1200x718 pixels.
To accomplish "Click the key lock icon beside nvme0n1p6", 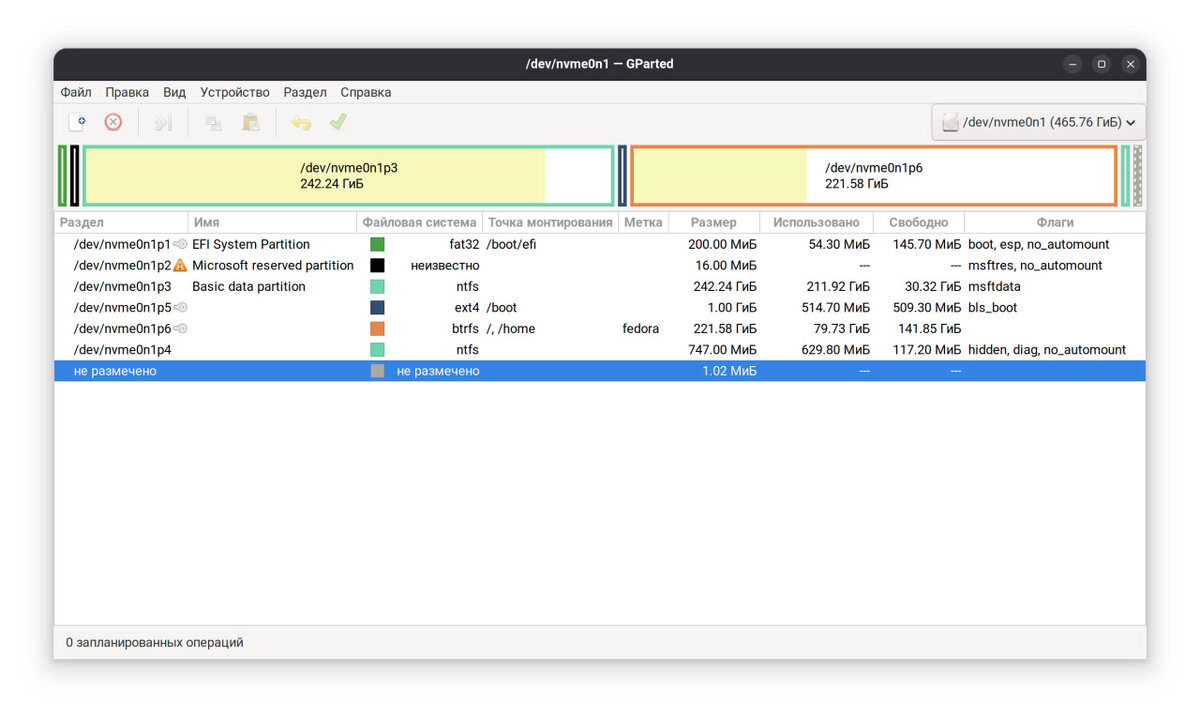I will click(x=180, y=328).
